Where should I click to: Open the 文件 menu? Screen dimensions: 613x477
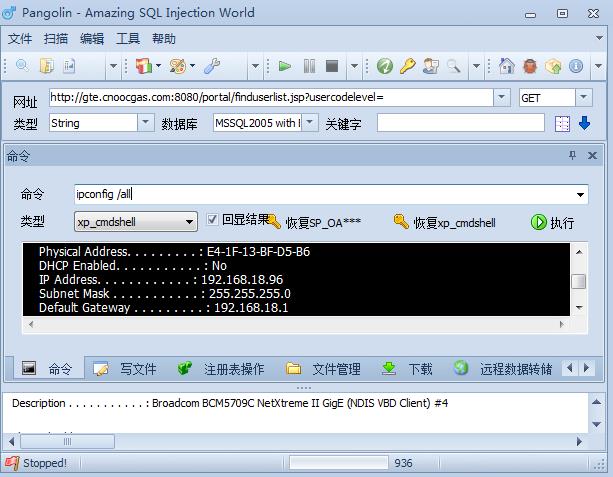20,39
